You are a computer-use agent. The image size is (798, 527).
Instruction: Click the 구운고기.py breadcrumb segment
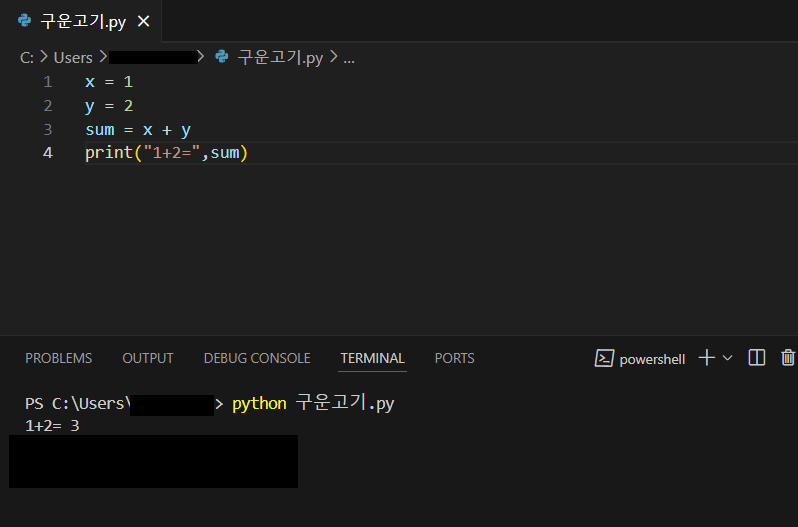coord(280,57)
